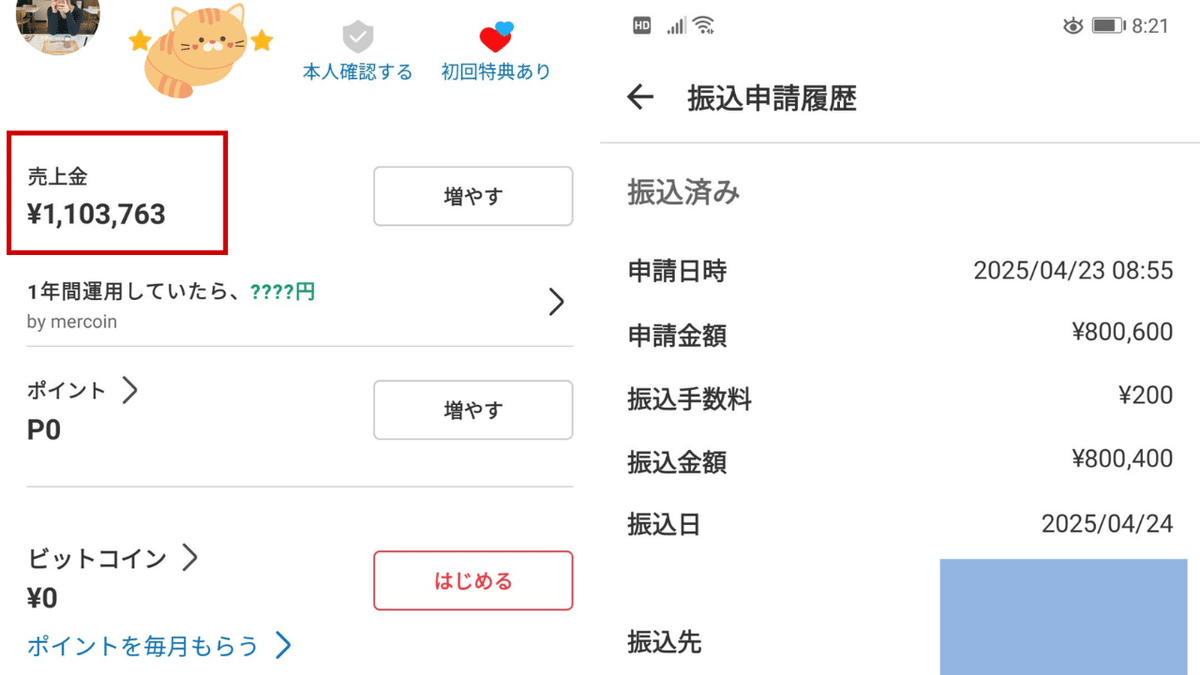Select the highlighted 売上金 balance amount
Viewport: 1200px width, 675px height.
click(x=95, y=213)
